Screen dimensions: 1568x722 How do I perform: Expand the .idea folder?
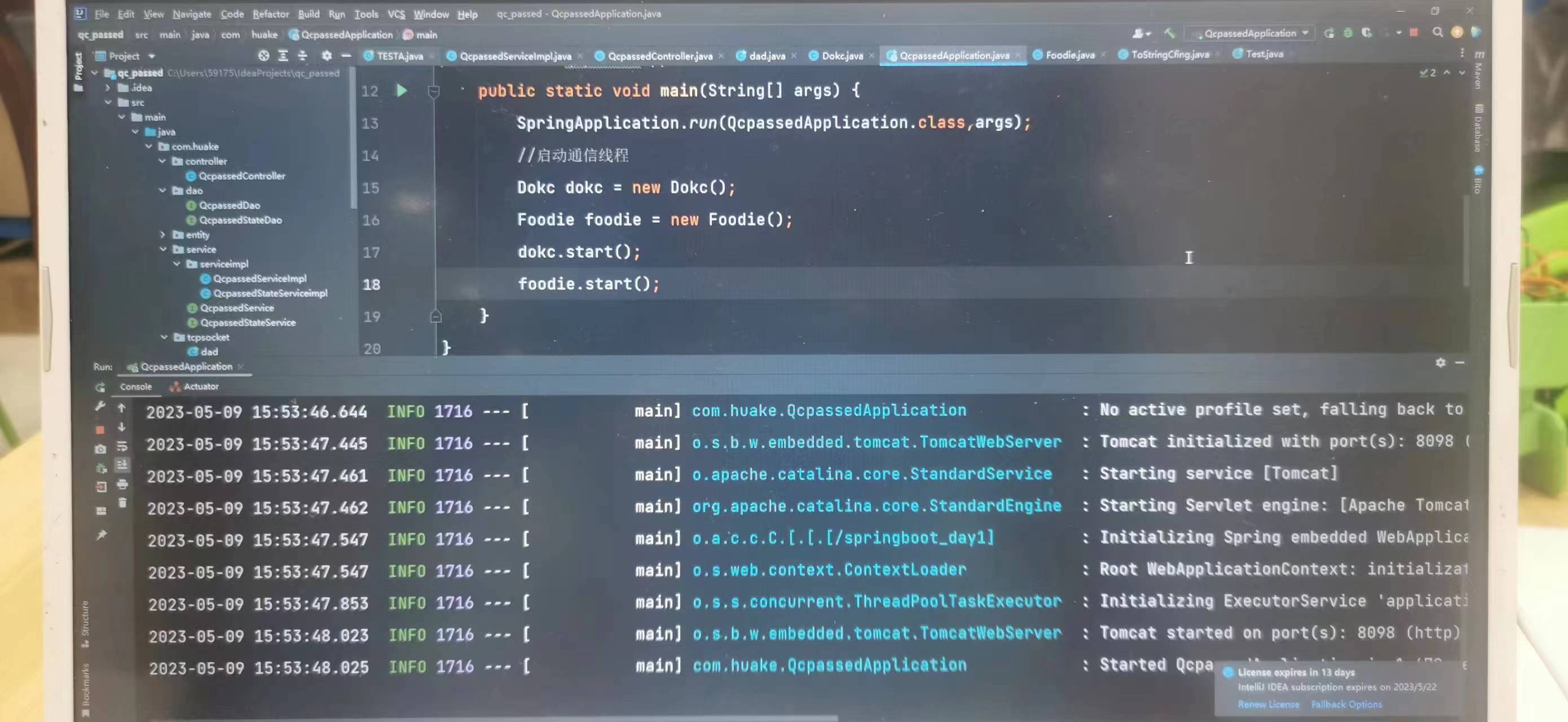click(108, 87)
